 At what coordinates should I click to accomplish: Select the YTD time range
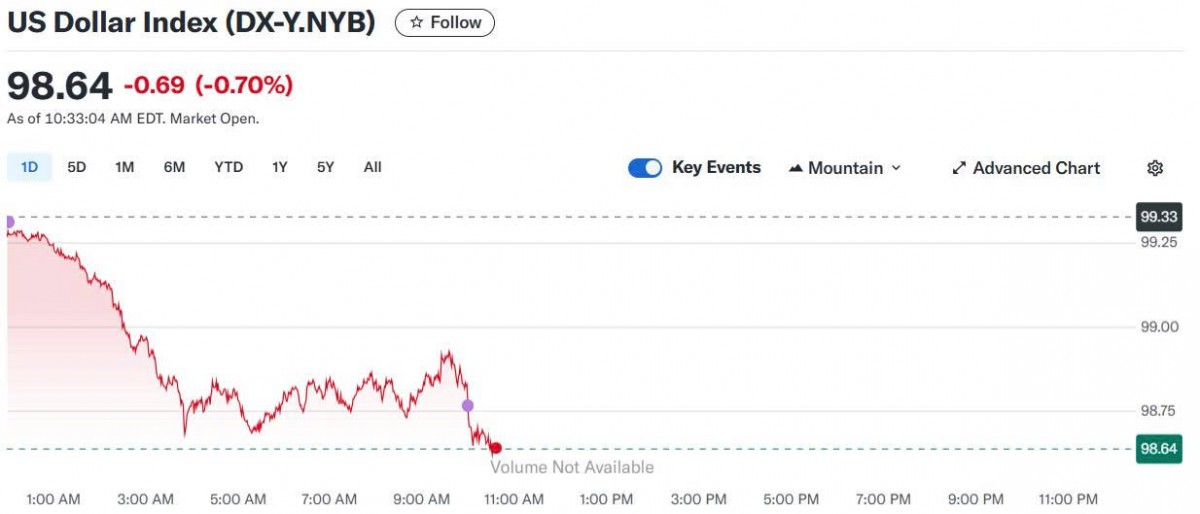[x=228, y=167]
